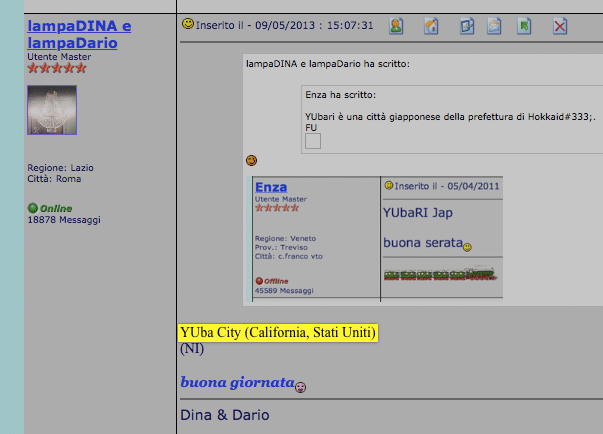The height and width of the screenshot is (434, 603).
Task: Click the '(NI)' text below the highlighted line
Action: tap(192, 349)
